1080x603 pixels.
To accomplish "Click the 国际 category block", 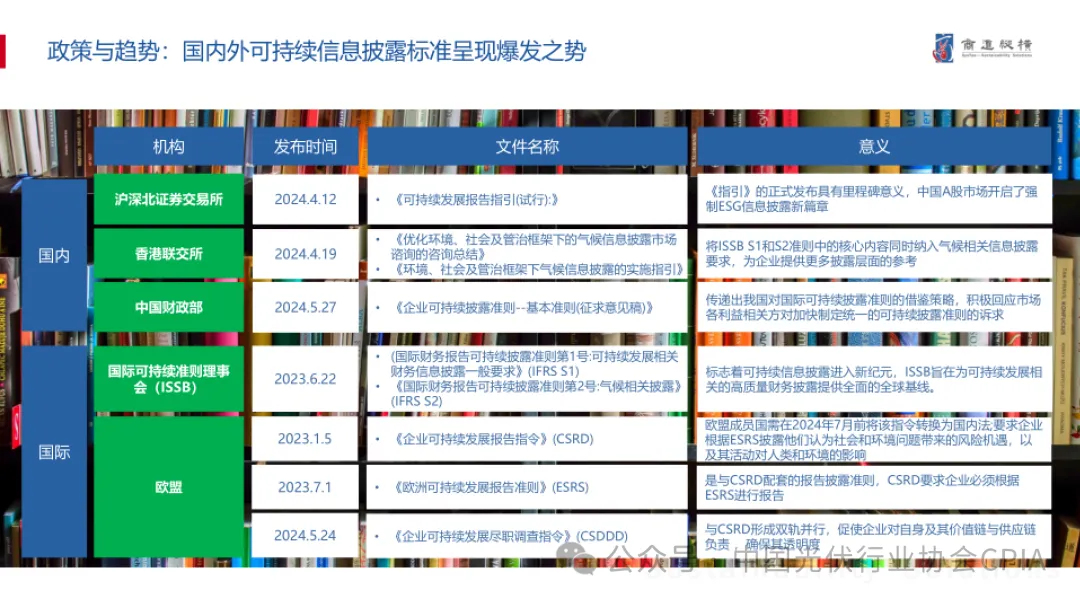I will tap(54, 452).
